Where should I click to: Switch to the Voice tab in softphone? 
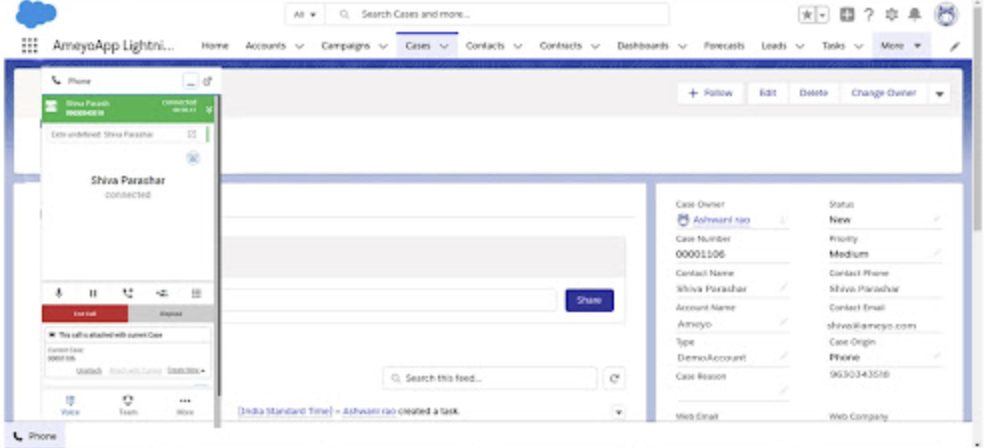[70, 405]
